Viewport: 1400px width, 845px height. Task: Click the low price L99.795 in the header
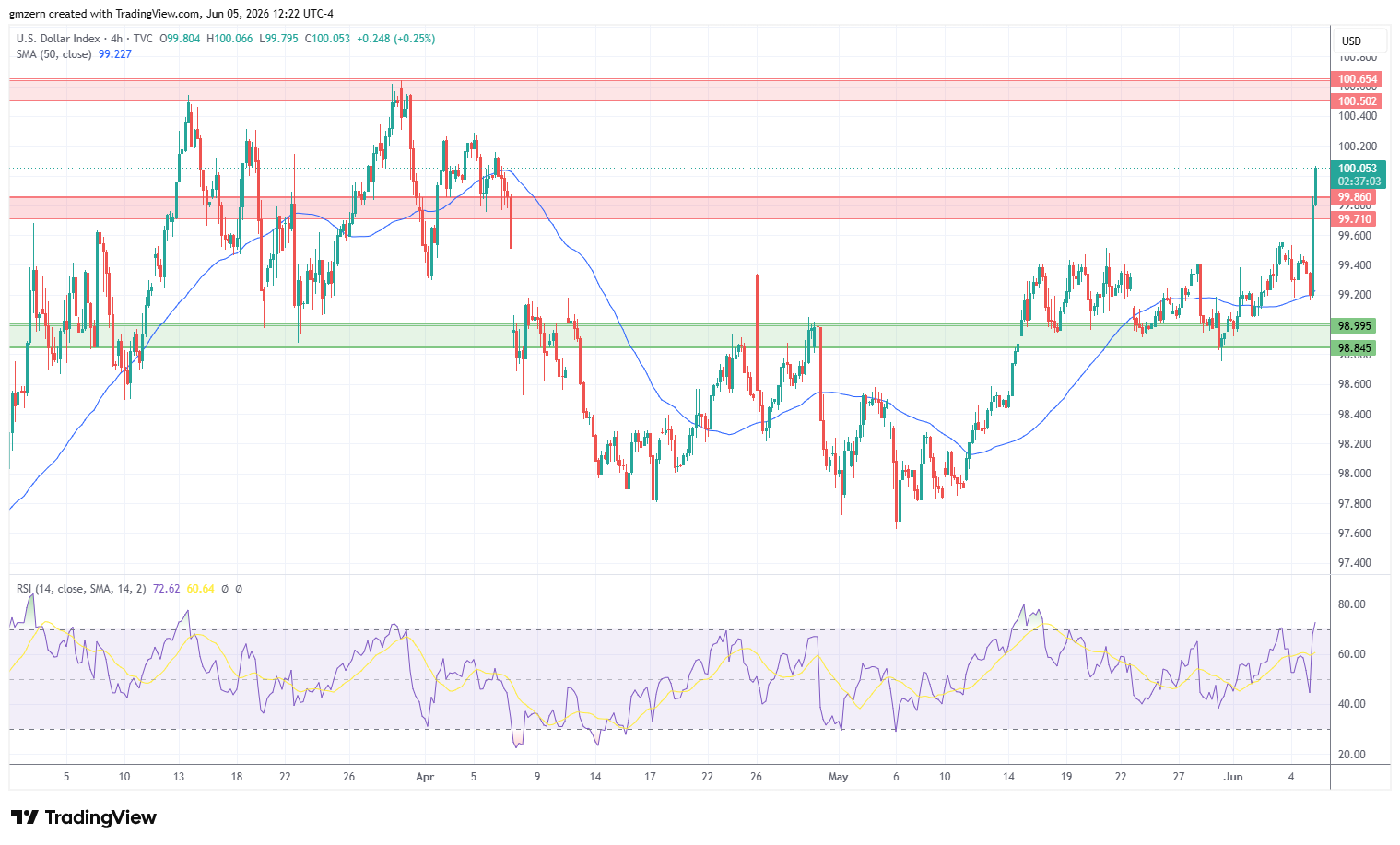click(x=278, y=39)
